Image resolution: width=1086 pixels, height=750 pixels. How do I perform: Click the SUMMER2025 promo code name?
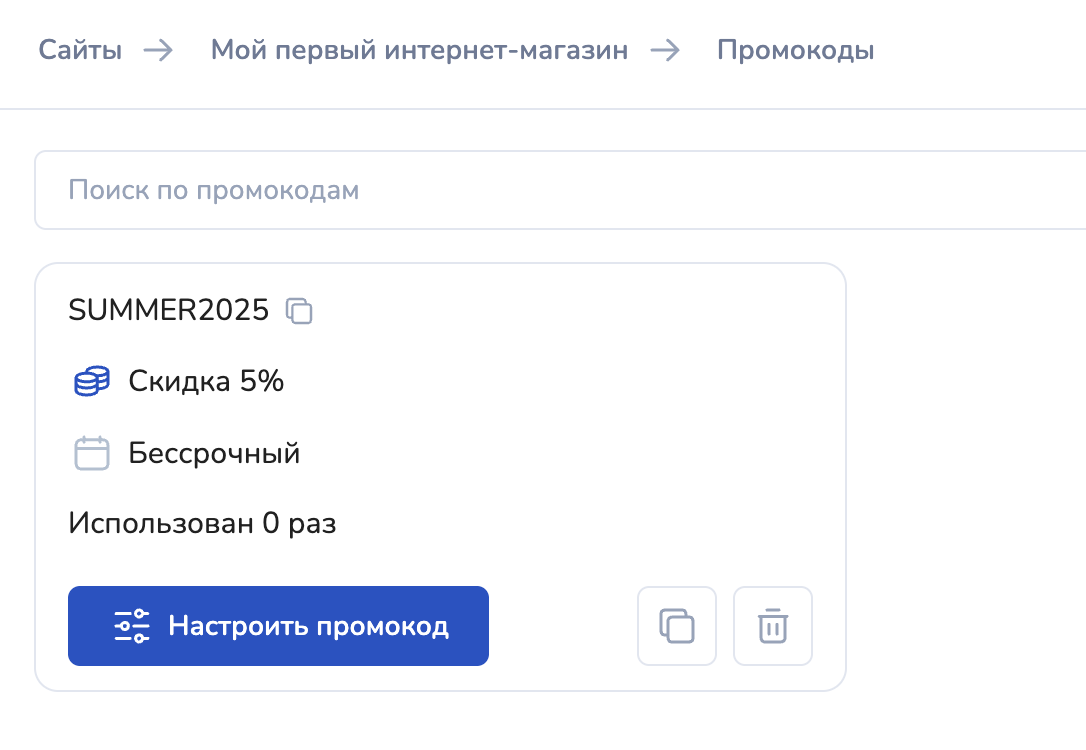pos(168,311)
